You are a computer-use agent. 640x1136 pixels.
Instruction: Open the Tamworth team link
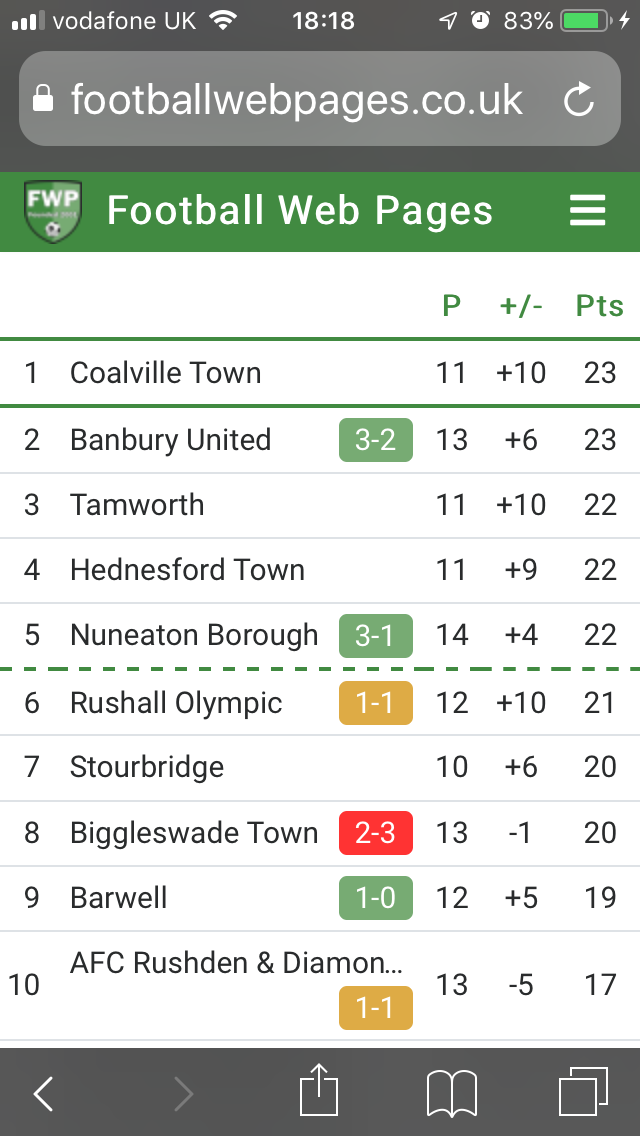(x=137, y=505)
